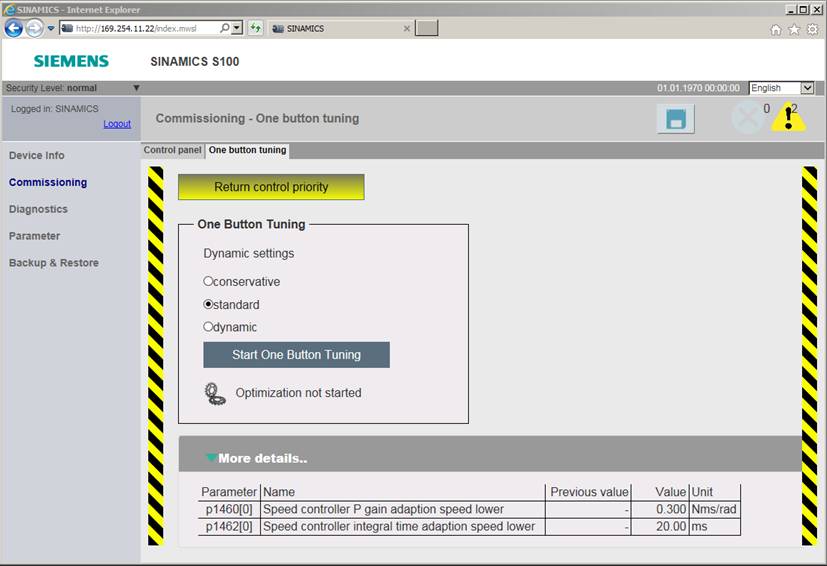
Task: Click the optimization gear status icon
Action: coord(215,394)
